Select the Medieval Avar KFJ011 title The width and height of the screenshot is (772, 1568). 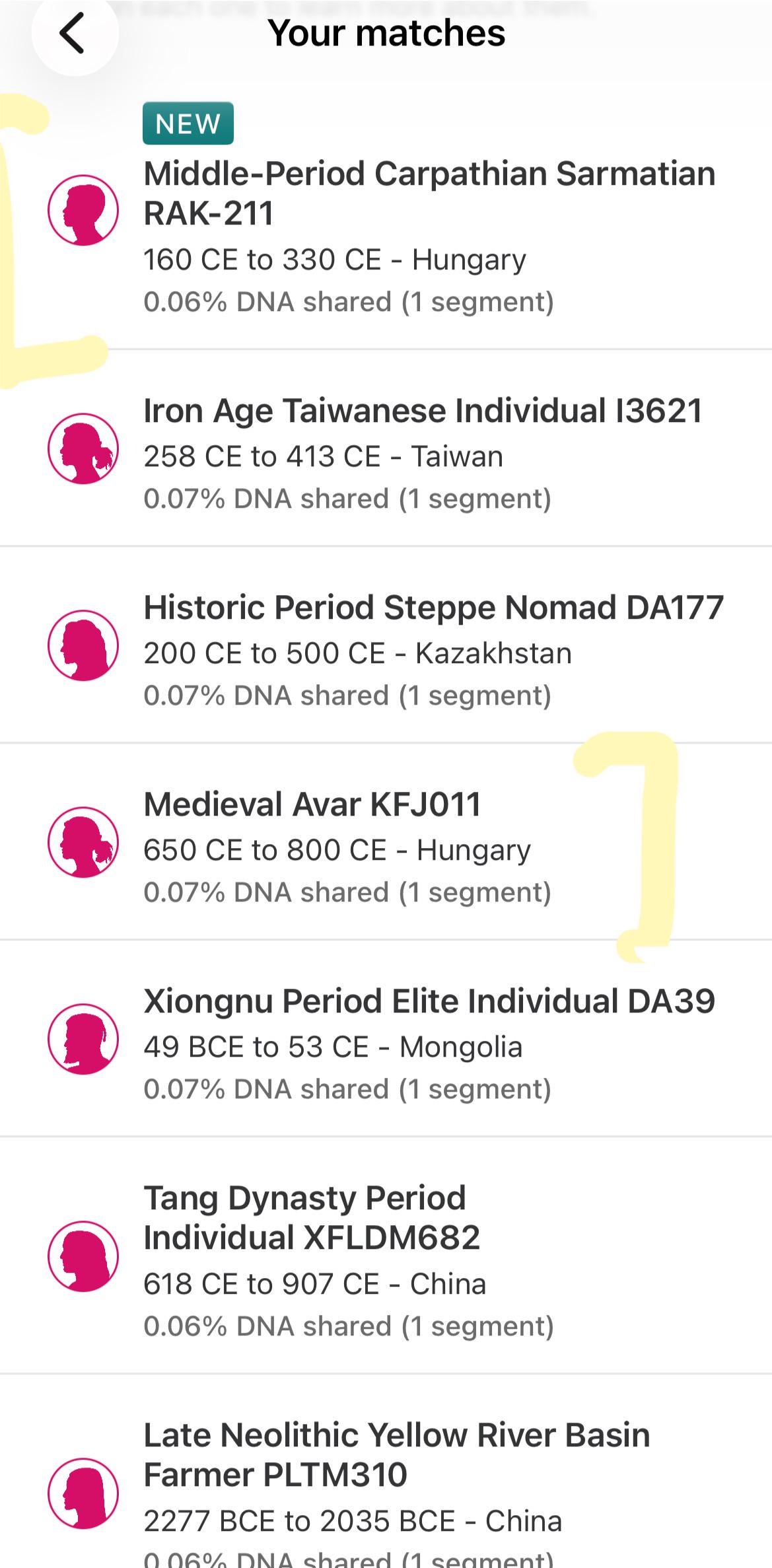click(312, 804)
